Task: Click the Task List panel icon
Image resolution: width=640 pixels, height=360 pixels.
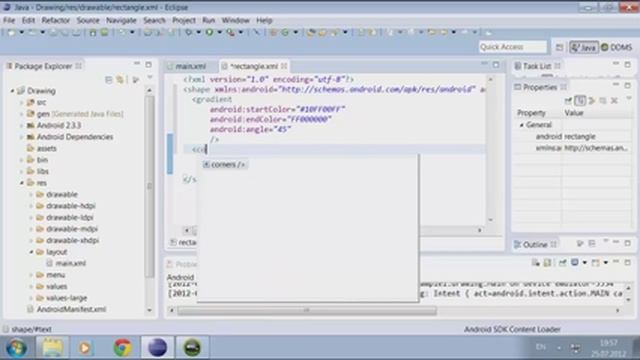Action: pos(518,66)
